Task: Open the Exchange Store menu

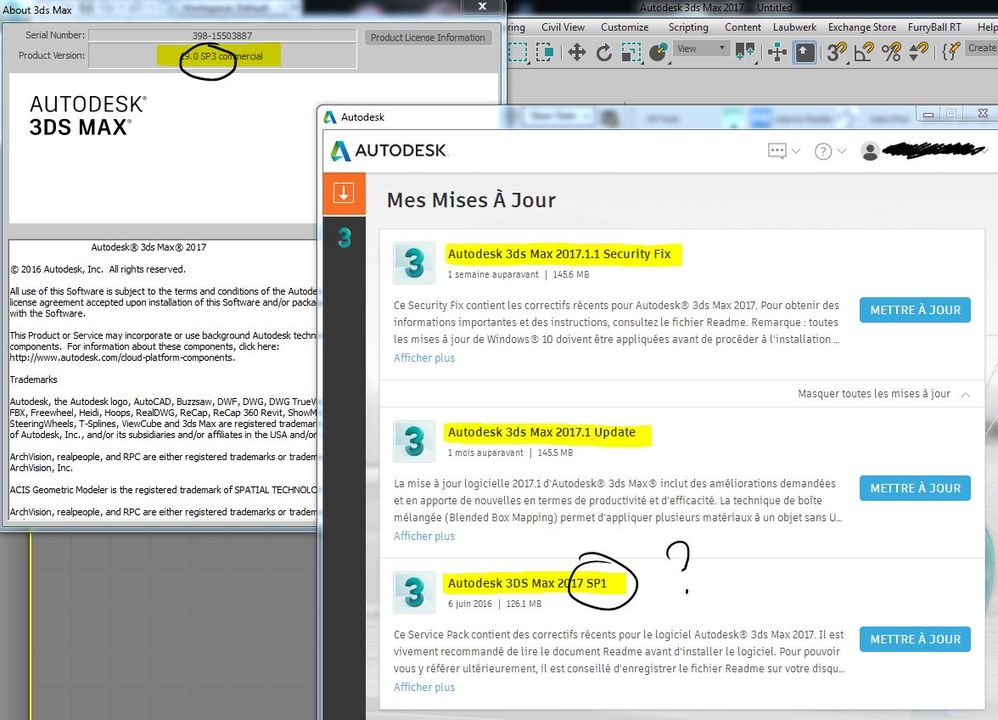Action: pos(862,27)
